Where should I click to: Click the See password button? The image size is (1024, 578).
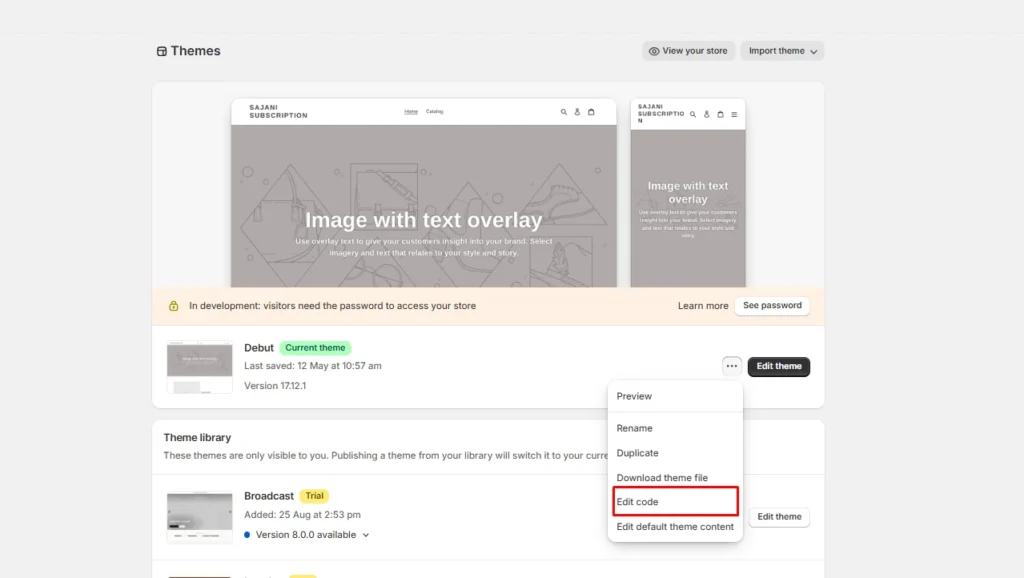pos(772,305)
